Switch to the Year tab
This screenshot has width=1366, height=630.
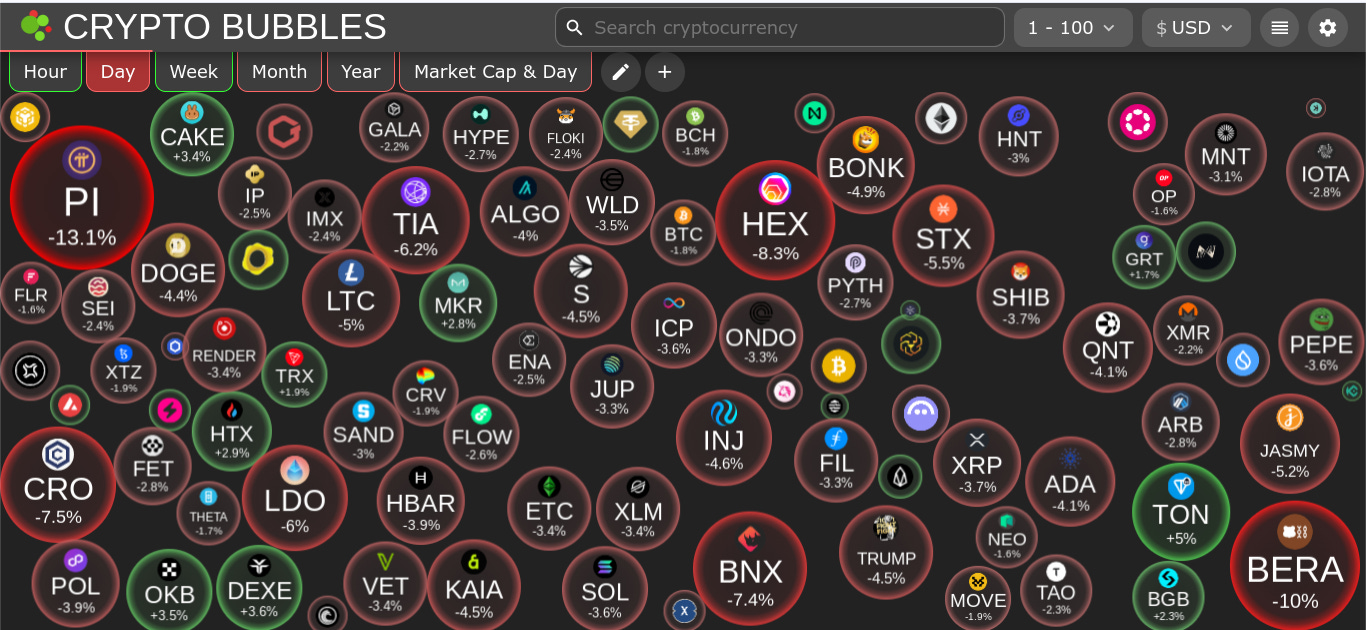[x=360, y=72]
